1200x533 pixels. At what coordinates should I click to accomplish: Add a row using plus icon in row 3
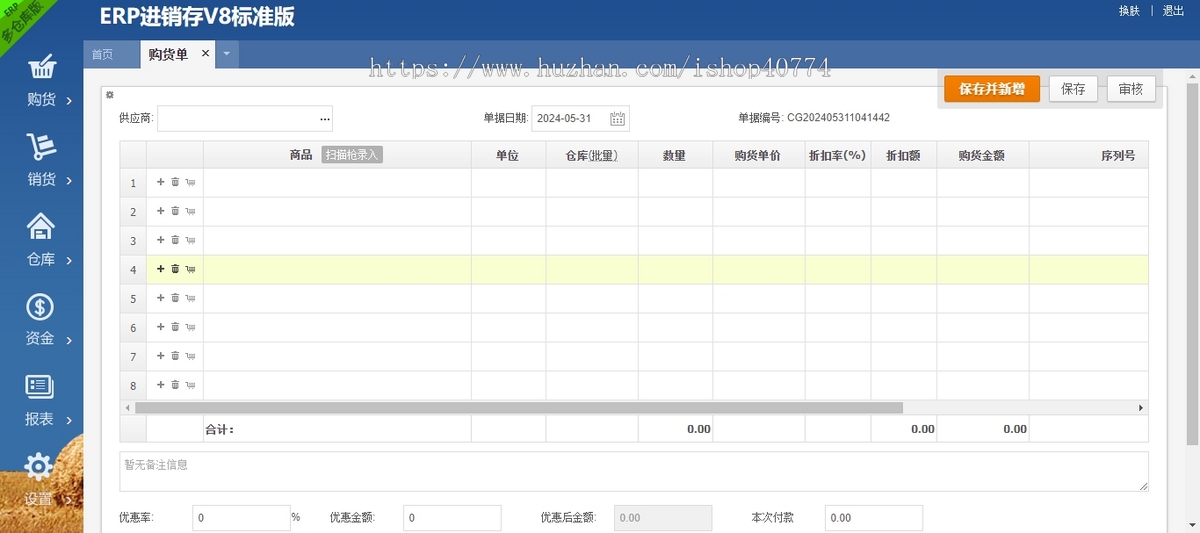160,240
